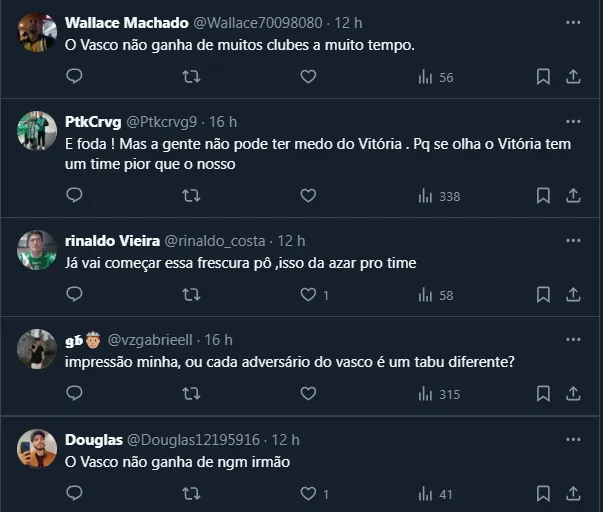Open three-dot menu on PtkCrvg's tweet
Image resolution: width=603 pixels, height=512 pixels.
pos(573,122)
